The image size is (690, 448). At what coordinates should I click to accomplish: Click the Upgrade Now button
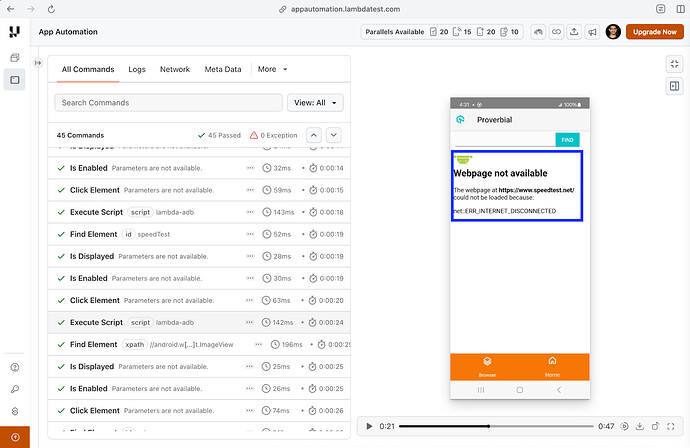(x=654, y=32)
